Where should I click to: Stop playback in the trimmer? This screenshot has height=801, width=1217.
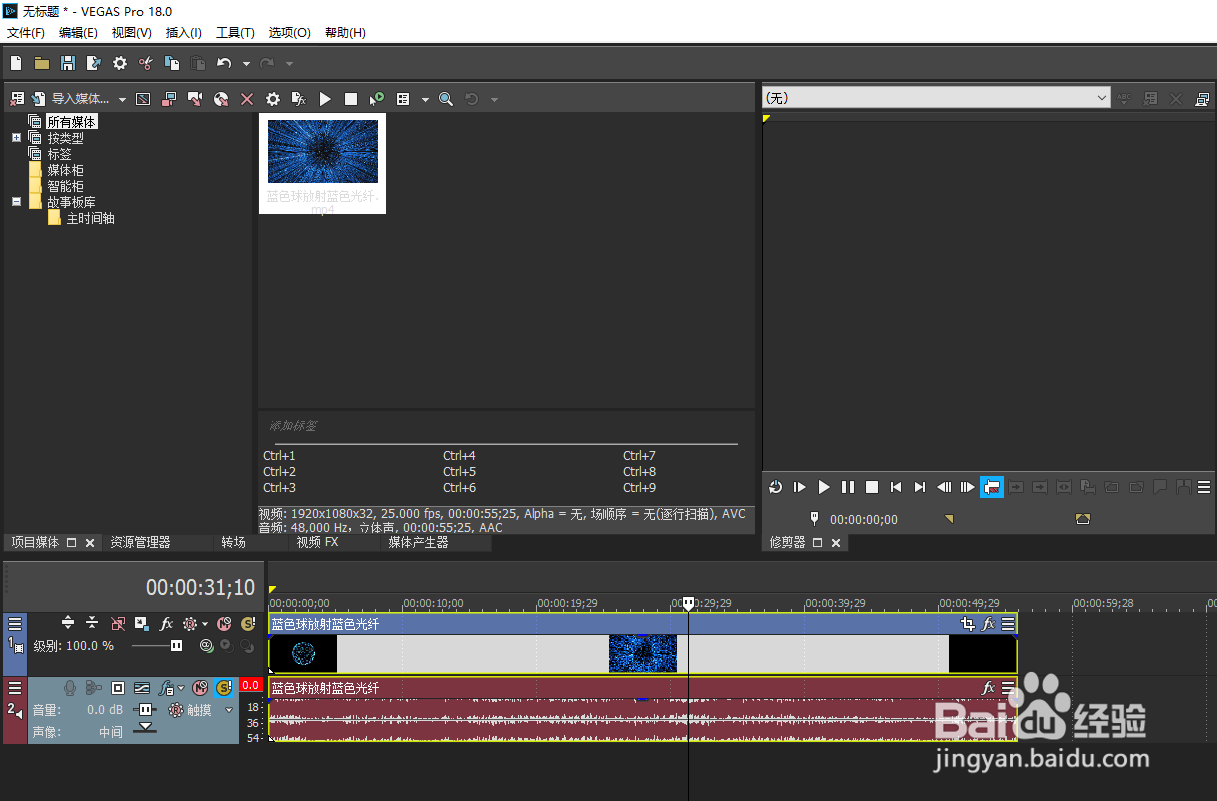coord(872,487)
